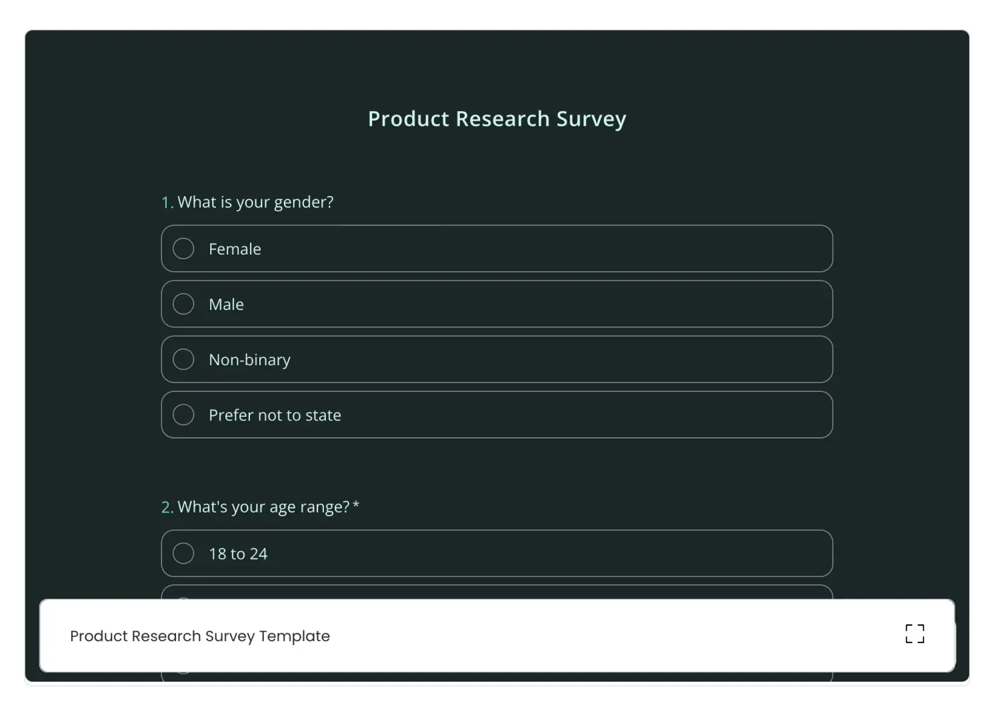1000x715 pixels.
Task: Click the required asterisk on age question
Action: [356, 506]
